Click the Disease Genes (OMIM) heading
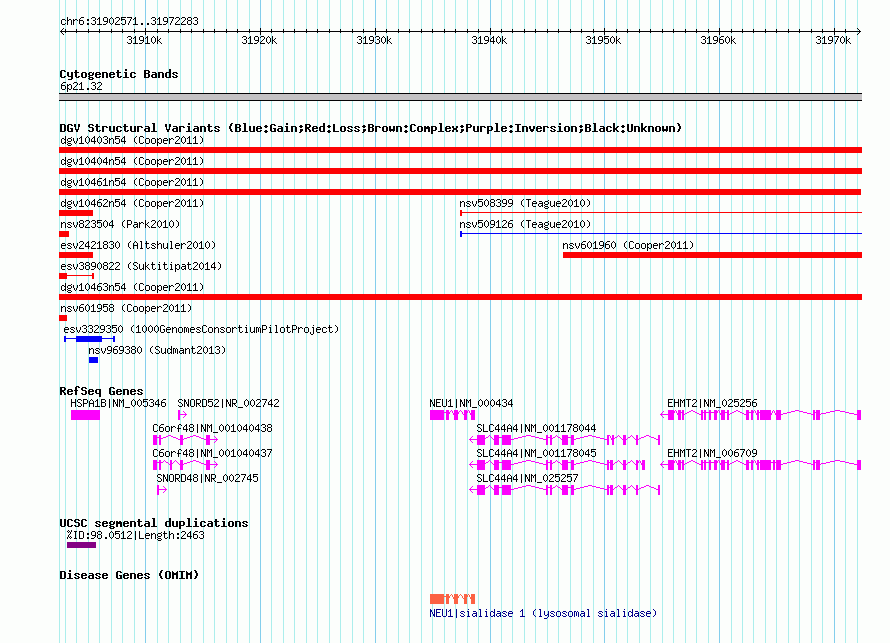 [x=129, y=575]
